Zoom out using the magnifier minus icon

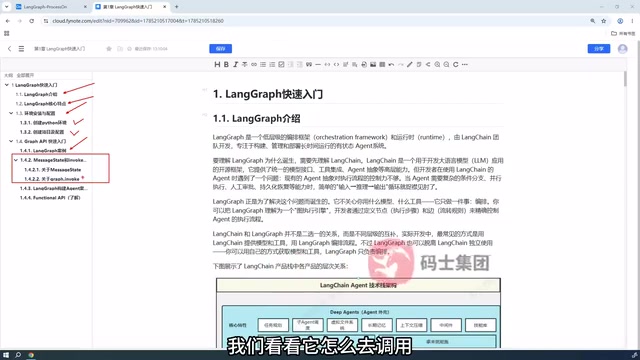coord(447,64)
